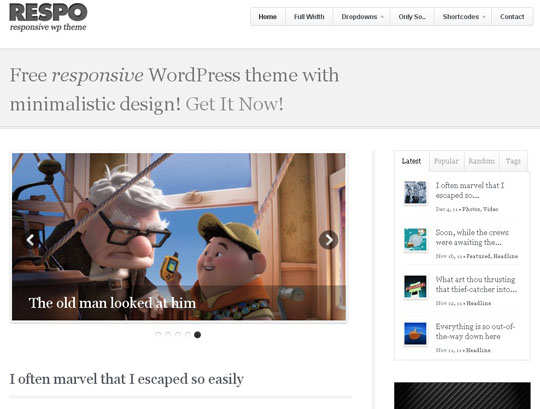This screenshot has width=540, height=409.
Task: Click Headline category beside Featured
Action: [506, 256]
